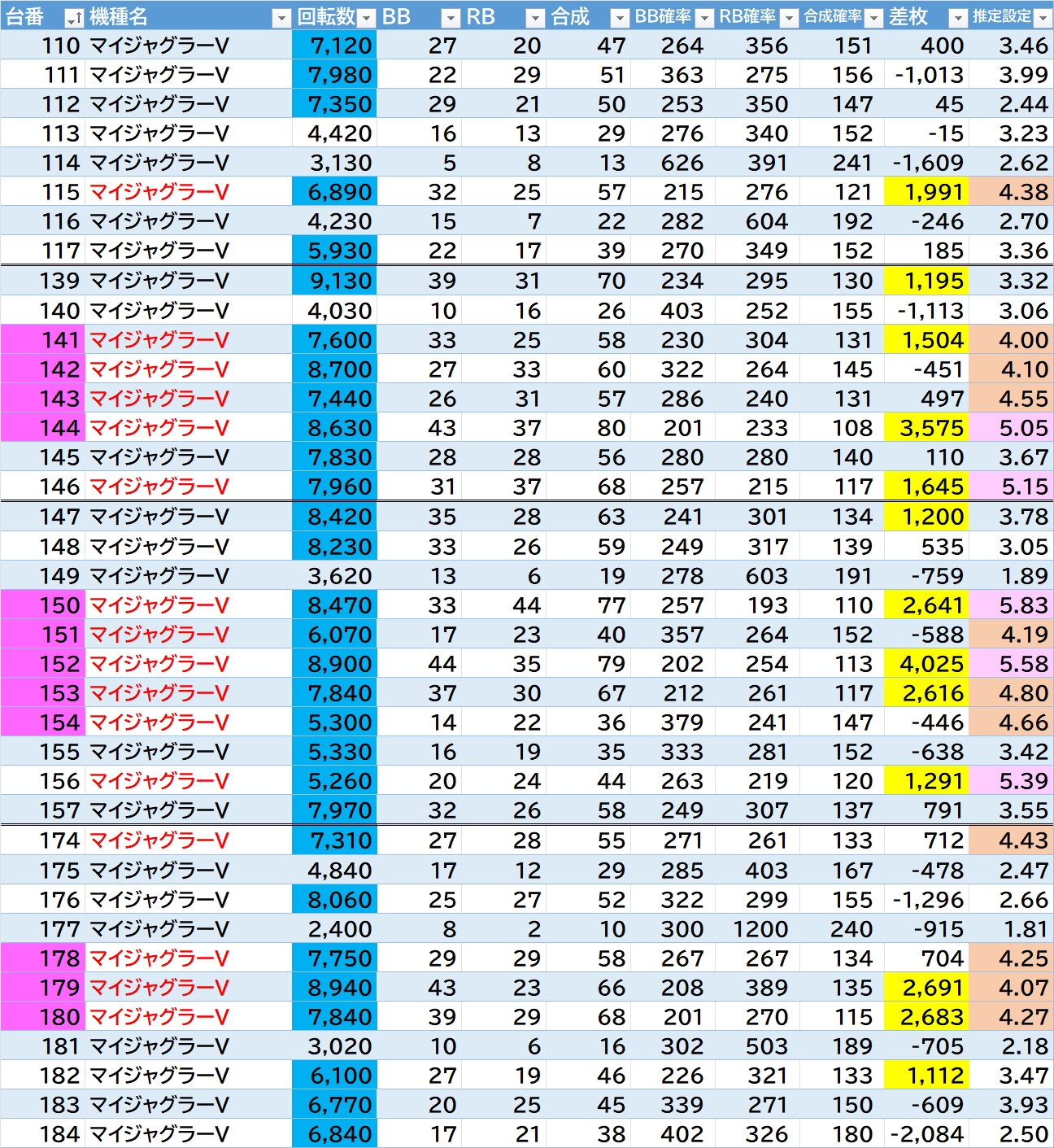The image size is (1054, 1148).
Task: Select estimated setting cell 5.83
Action: click(x=1011, y=605)
